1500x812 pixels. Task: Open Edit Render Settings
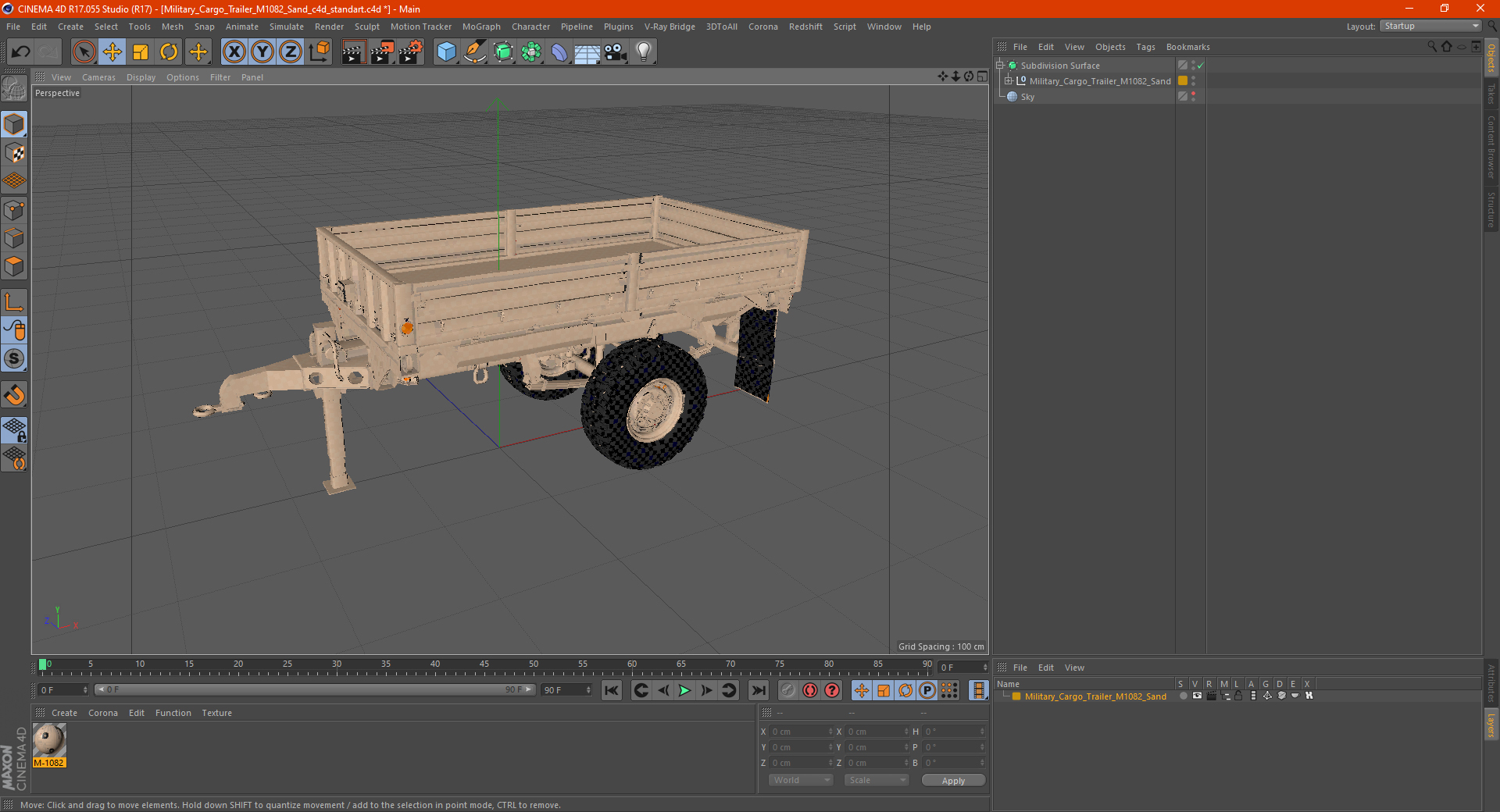click(411, 52)
